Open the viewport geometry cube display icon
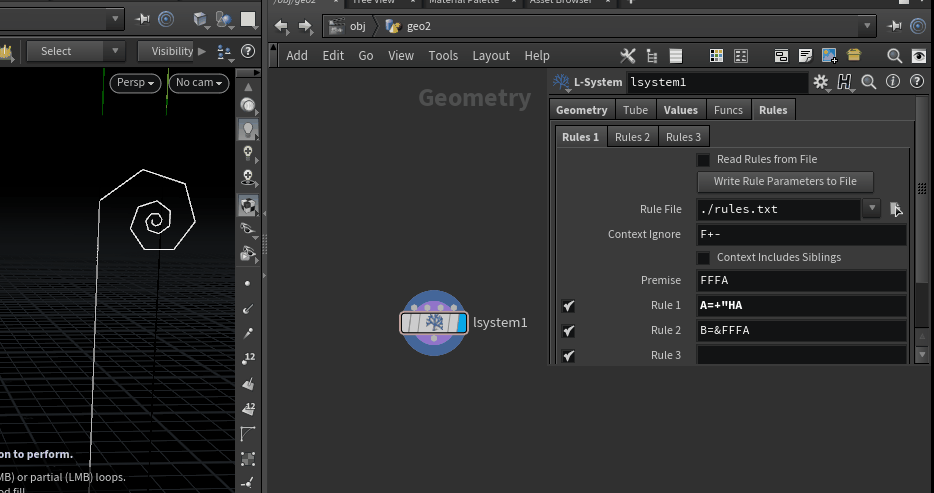The height and width of the screenshot is (493, 934). (x=200, y=20)
